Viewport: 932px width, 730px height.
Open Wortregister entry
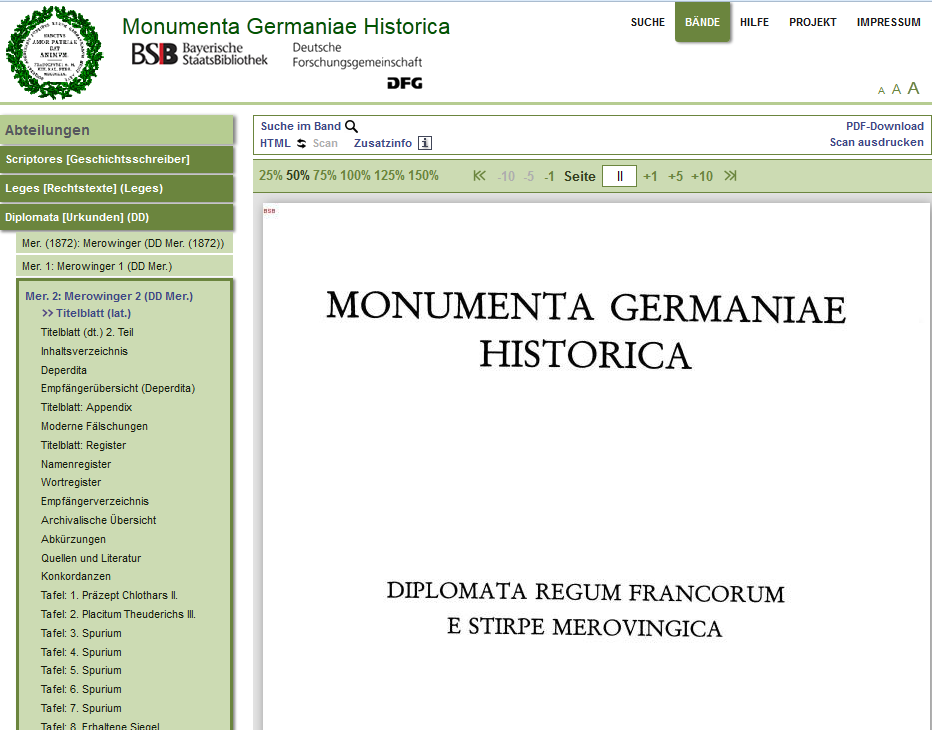click(x=71, y=482)
